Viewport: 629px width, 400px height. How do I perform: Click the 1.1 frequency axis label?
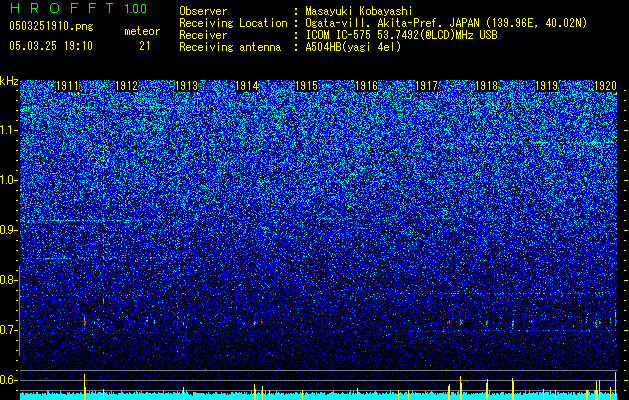point(9,130)
